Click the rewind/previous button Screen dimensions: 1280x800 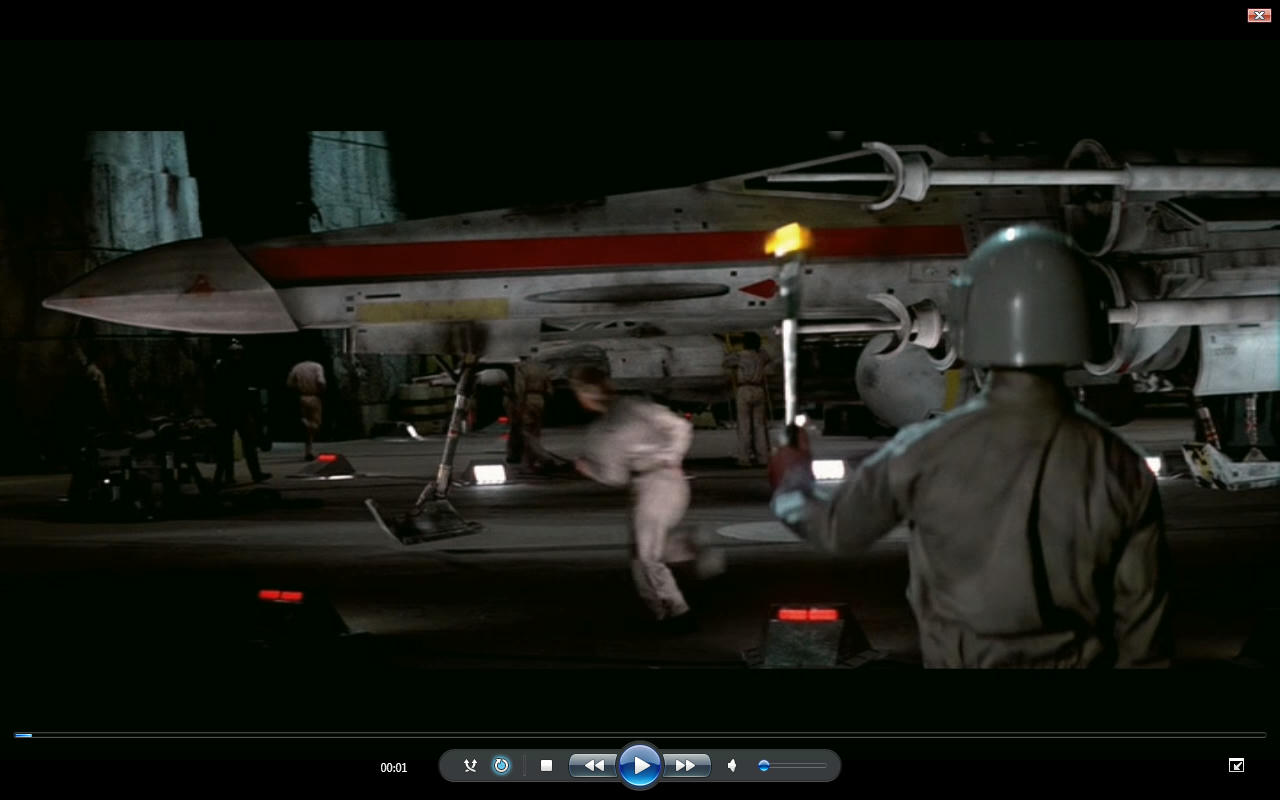click(593, 766)
